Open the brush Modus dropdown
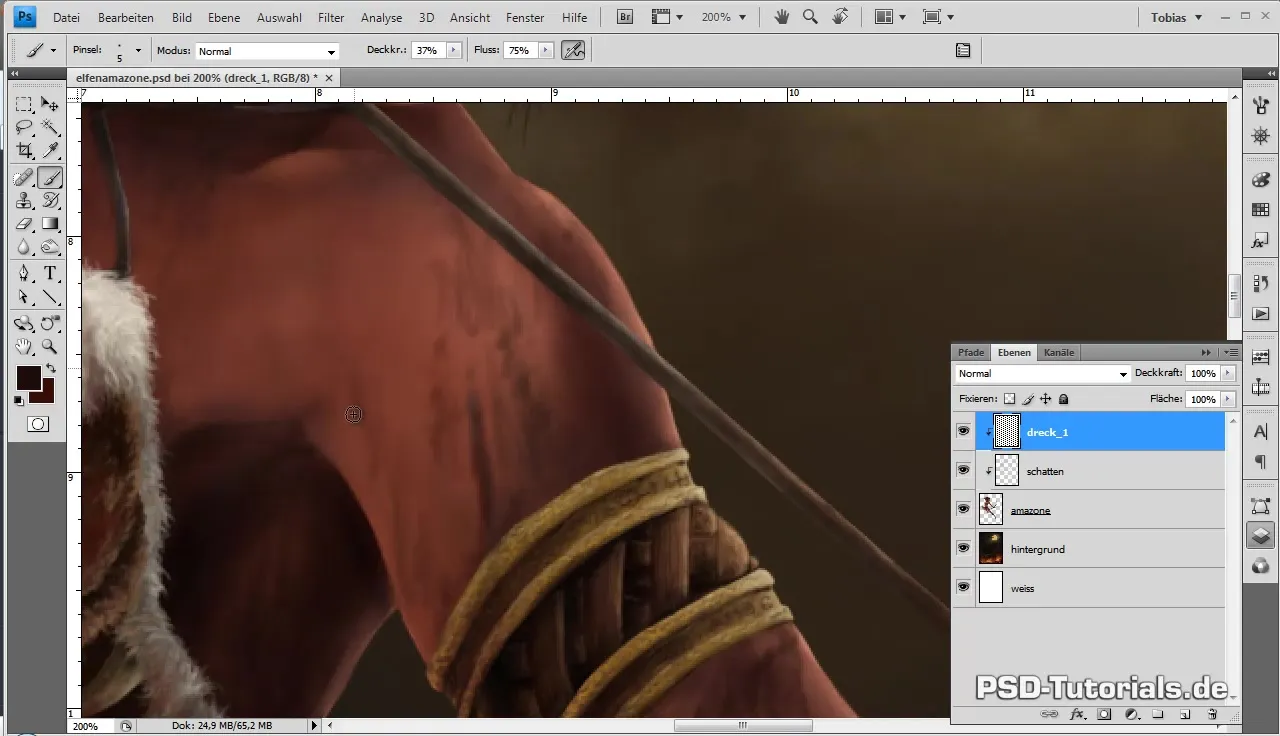 point(267,51)
